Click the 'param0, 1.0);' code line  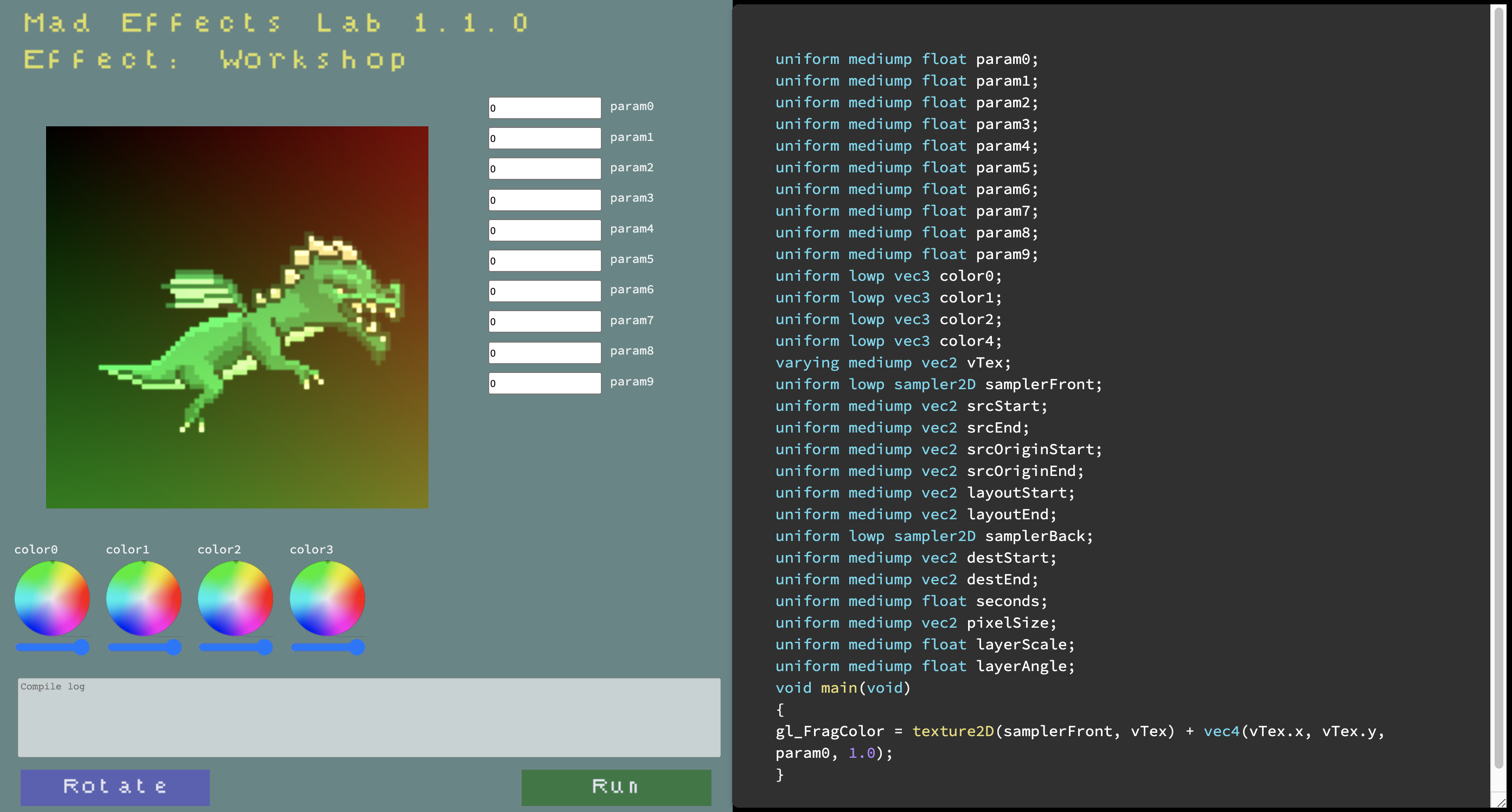coord(834,753)
